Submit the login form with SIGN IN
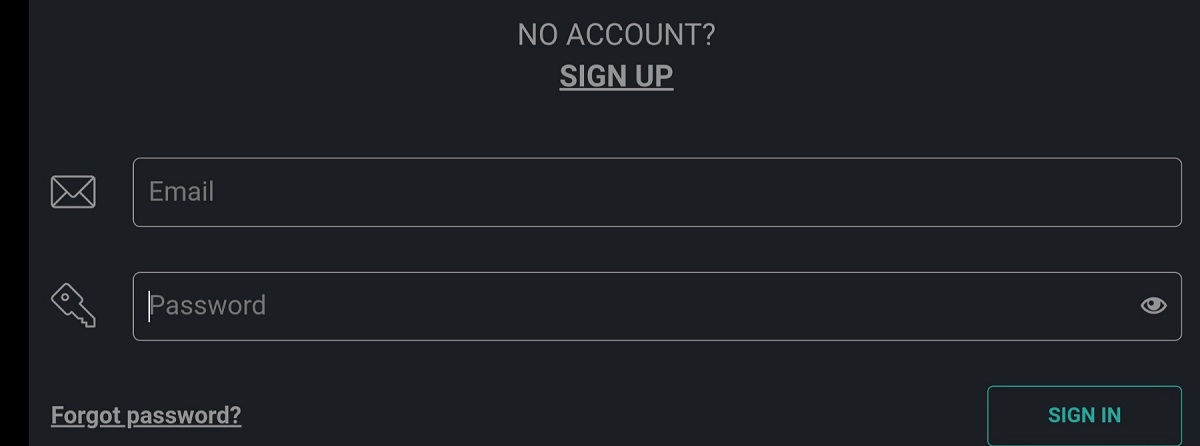This screenshot has width=1200, height=446. coord(1084,415)
